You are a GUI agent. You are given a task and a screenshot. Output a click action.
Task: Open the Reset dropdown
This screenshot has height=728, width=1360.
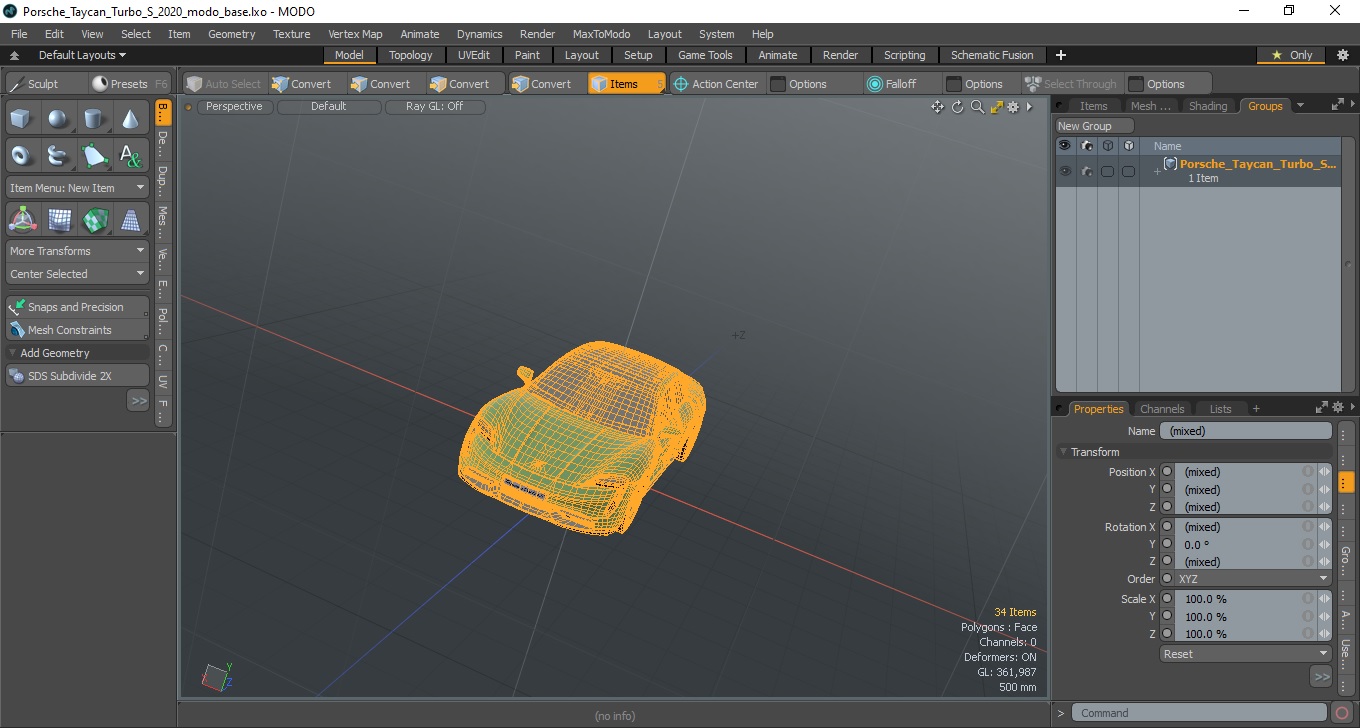[1245, 654]
